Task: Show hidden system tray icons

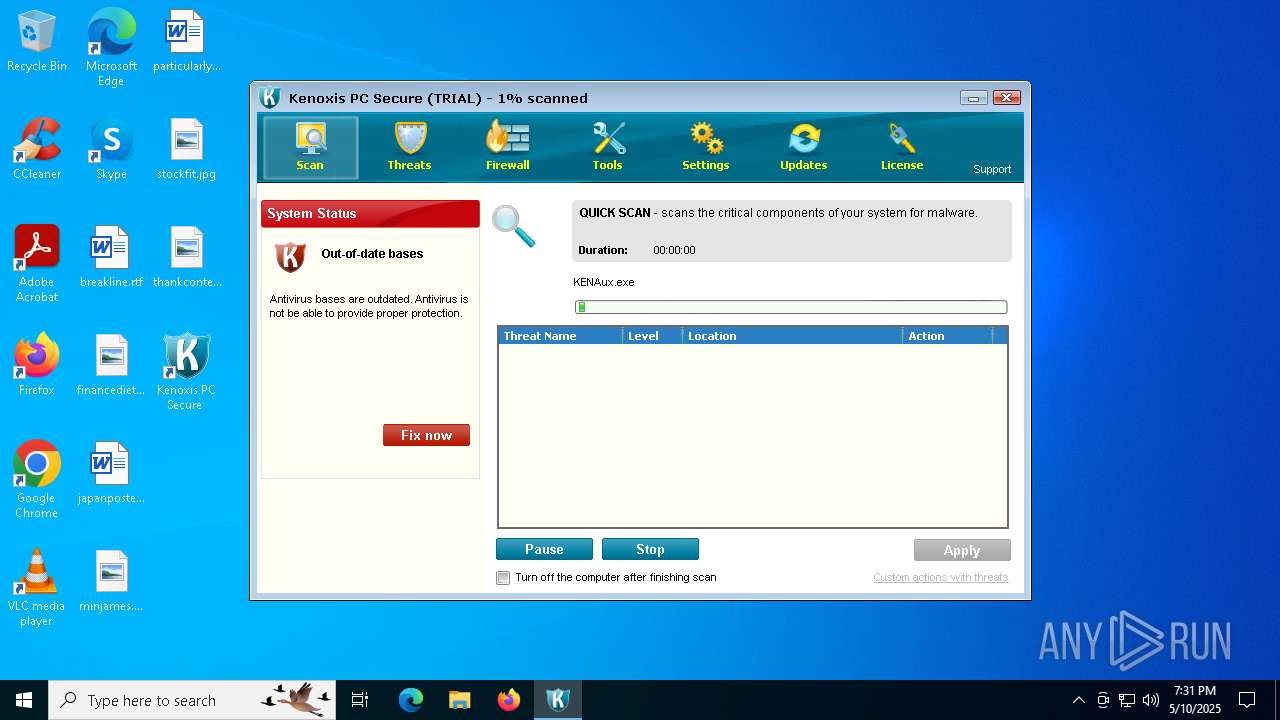Action: (x=1078, y=700)
